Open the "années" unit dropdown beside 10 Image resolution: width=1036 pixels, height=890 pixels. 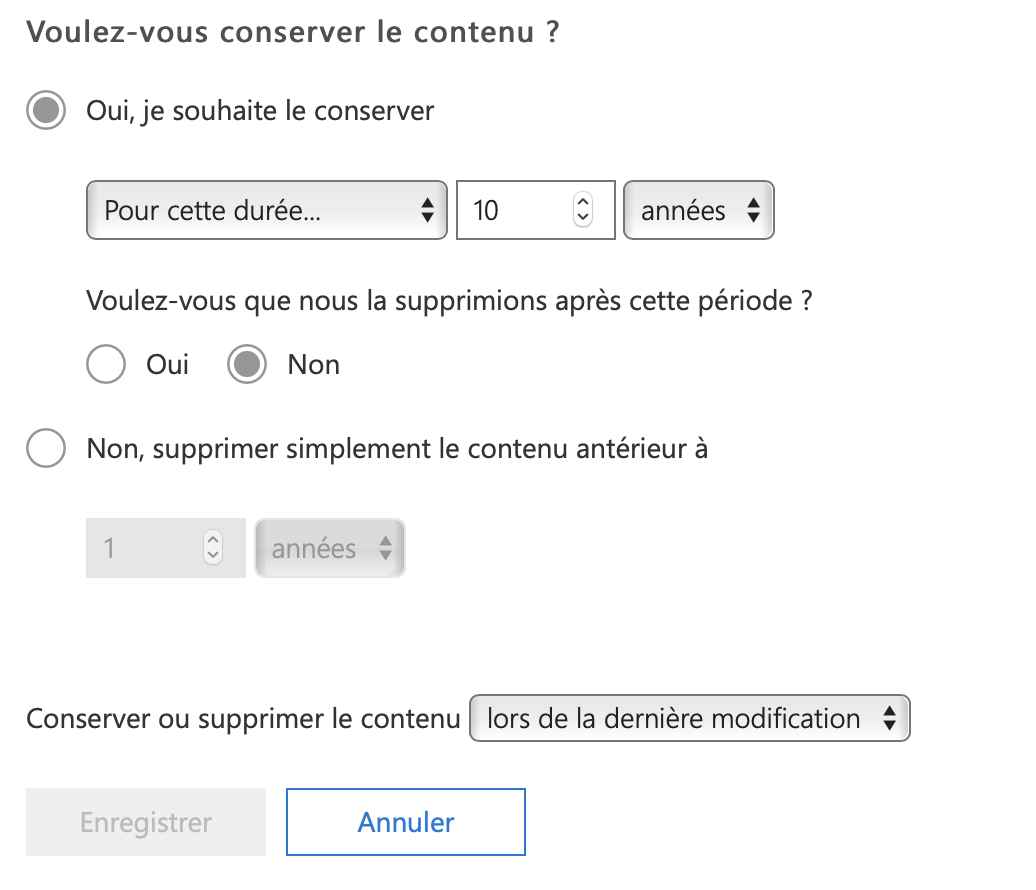tap(698, 210)
